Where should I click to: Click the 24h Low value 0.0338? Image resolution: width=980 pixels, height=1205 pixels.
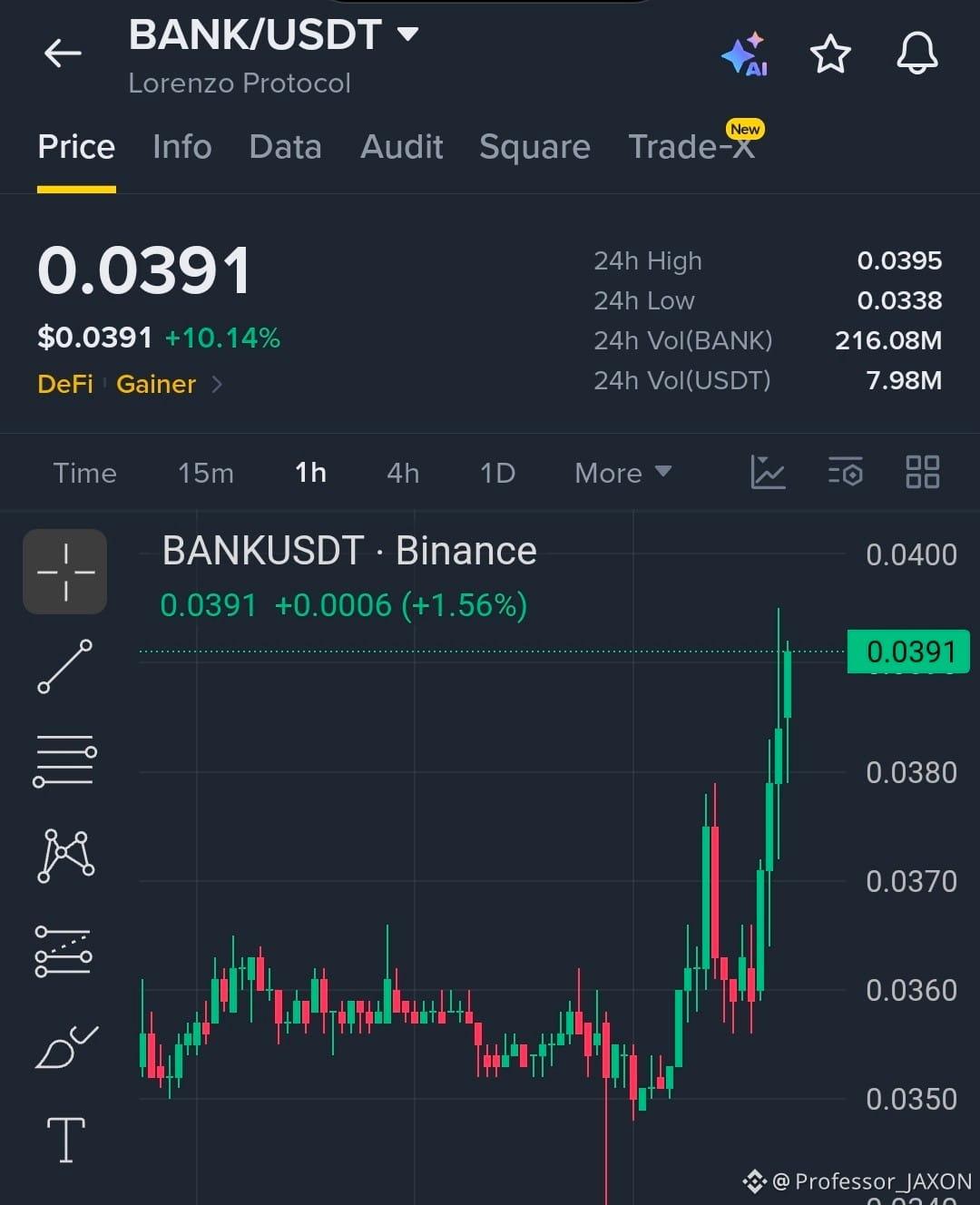pyautogui.click(x=899, y=300)
